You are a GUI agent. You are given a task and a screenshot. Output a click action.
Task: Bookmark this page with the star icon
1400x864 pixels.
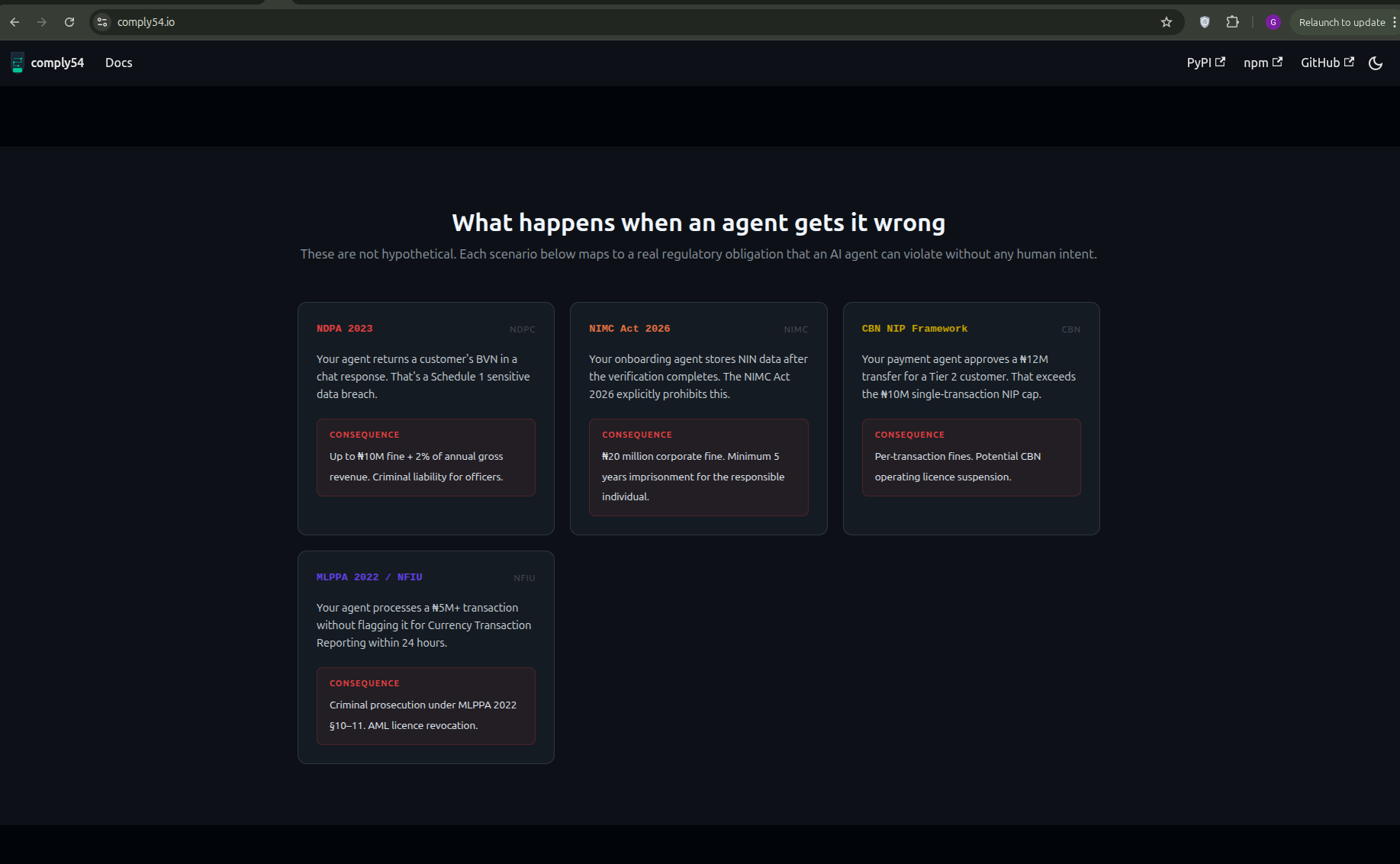point(1167,22)
